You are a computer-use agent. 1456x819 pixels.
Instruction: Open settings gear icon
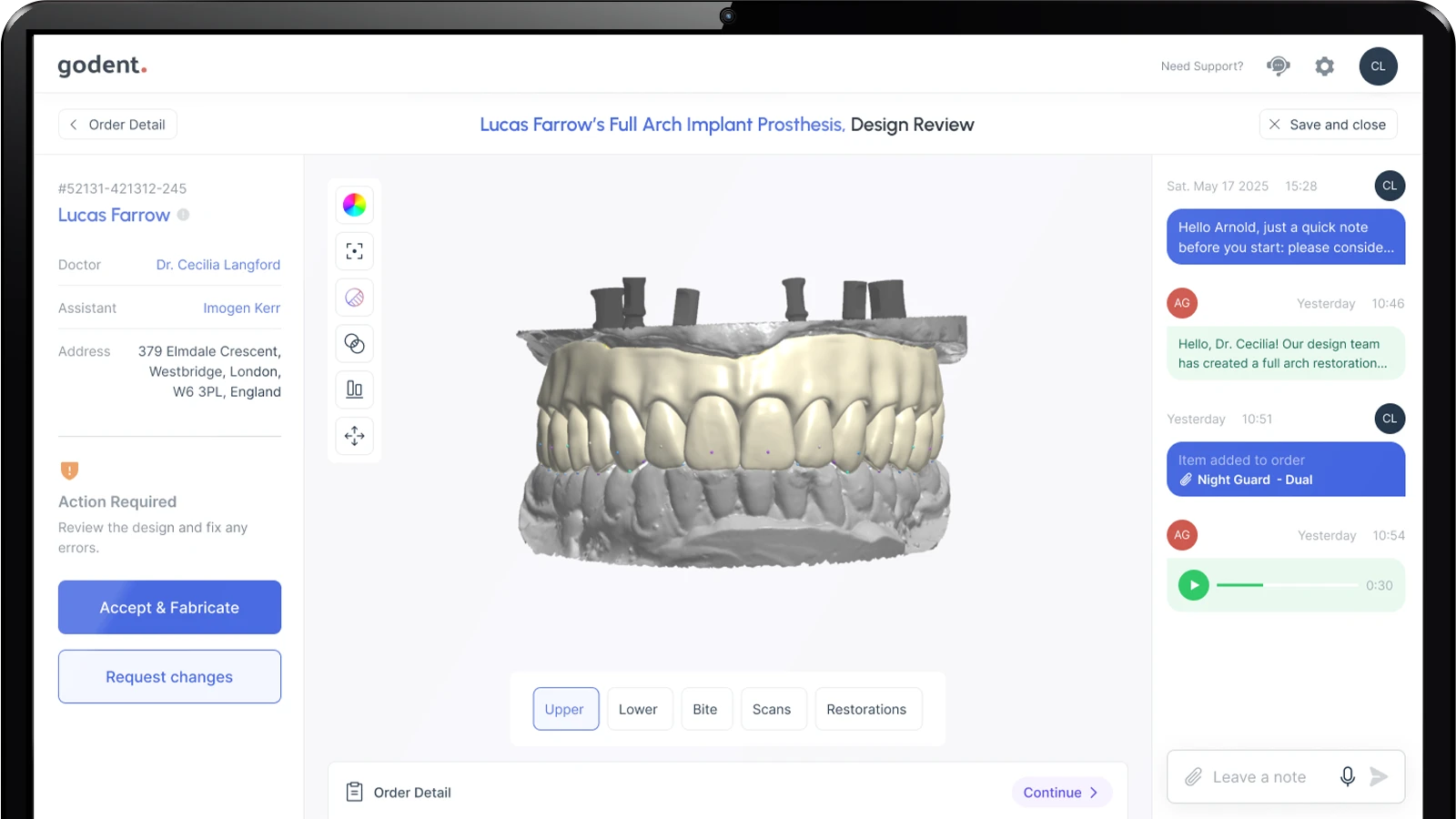pos(1325,66)
